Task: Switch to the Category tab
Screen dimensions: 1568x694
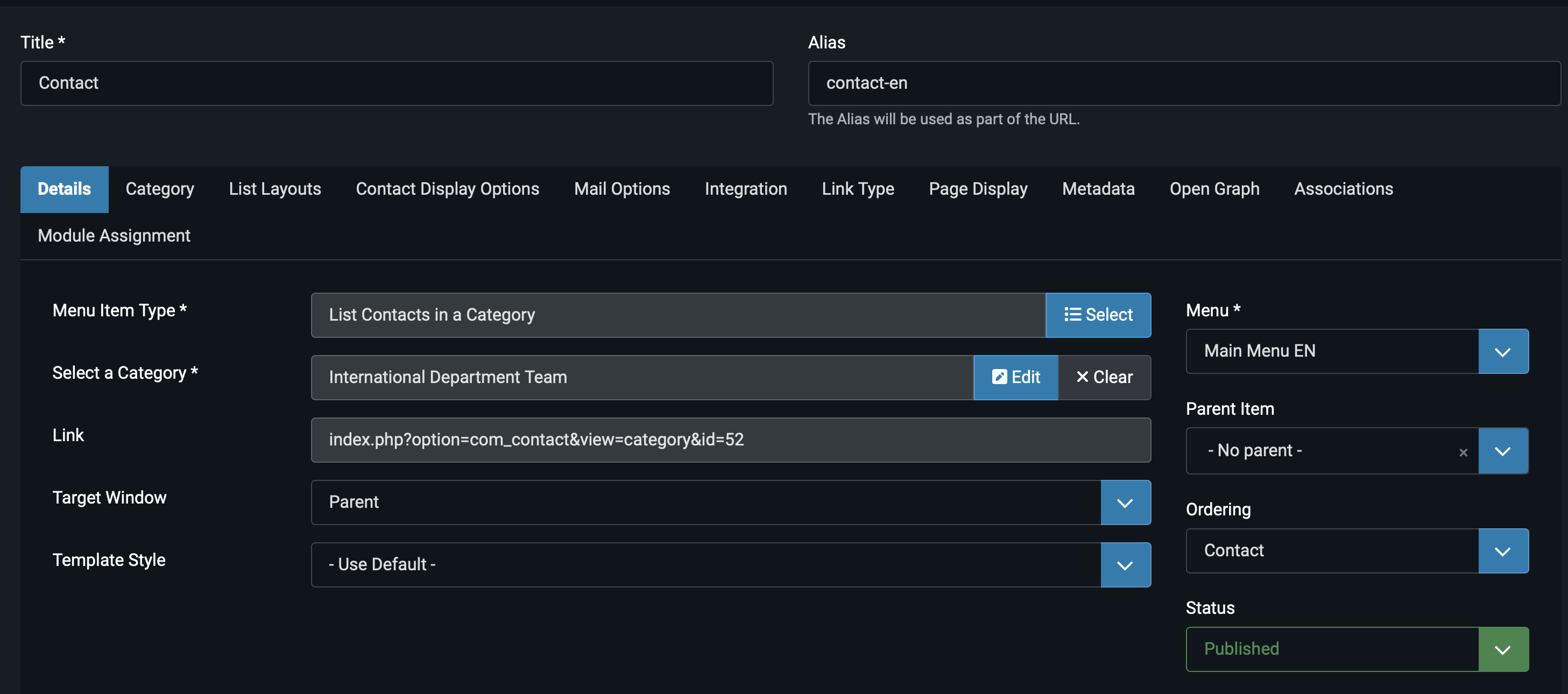Action: [159, 189]
